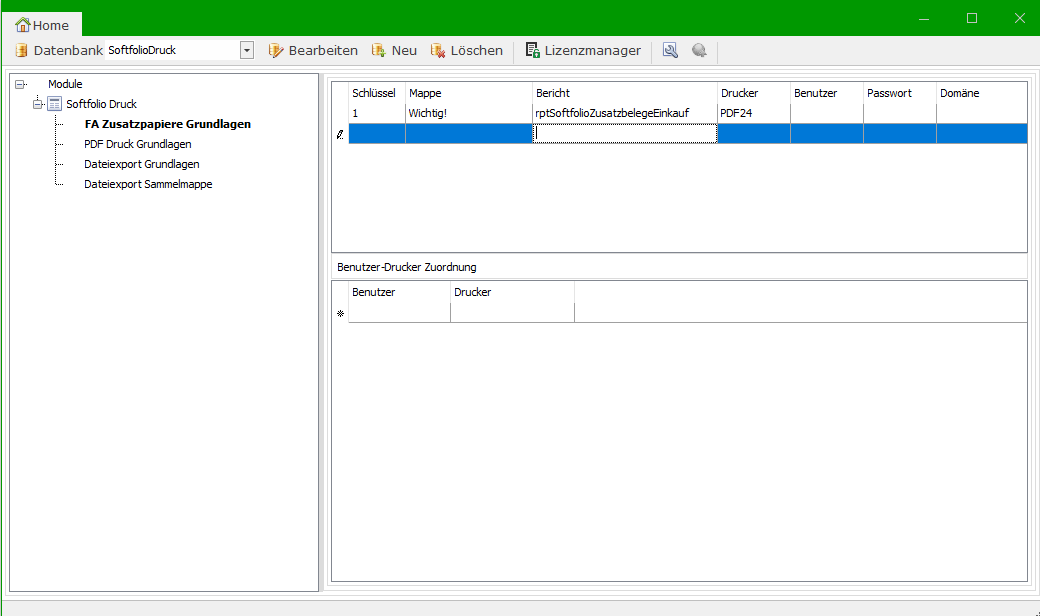Screen dimensions: 1040x616
Task: Click the Drucker header in the Zuordnung grid
Action: tap(512, 292)
